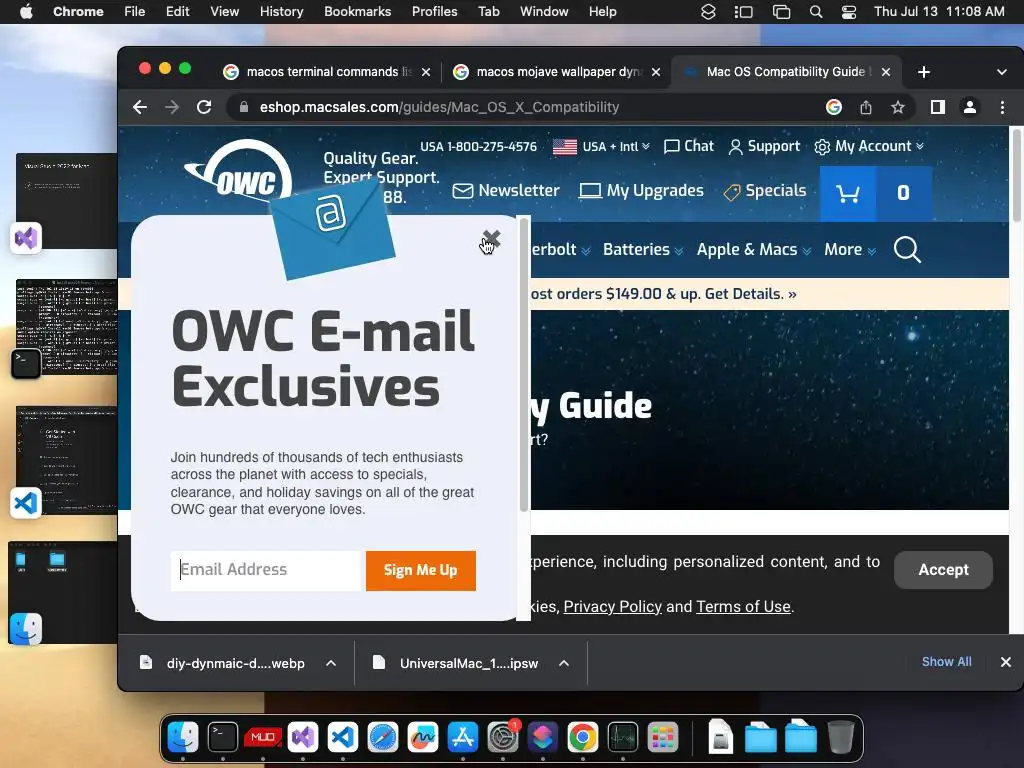Go back with the browser back arrow
Viewport: 1024px width, 768px height.
click(x=140, y=107)
